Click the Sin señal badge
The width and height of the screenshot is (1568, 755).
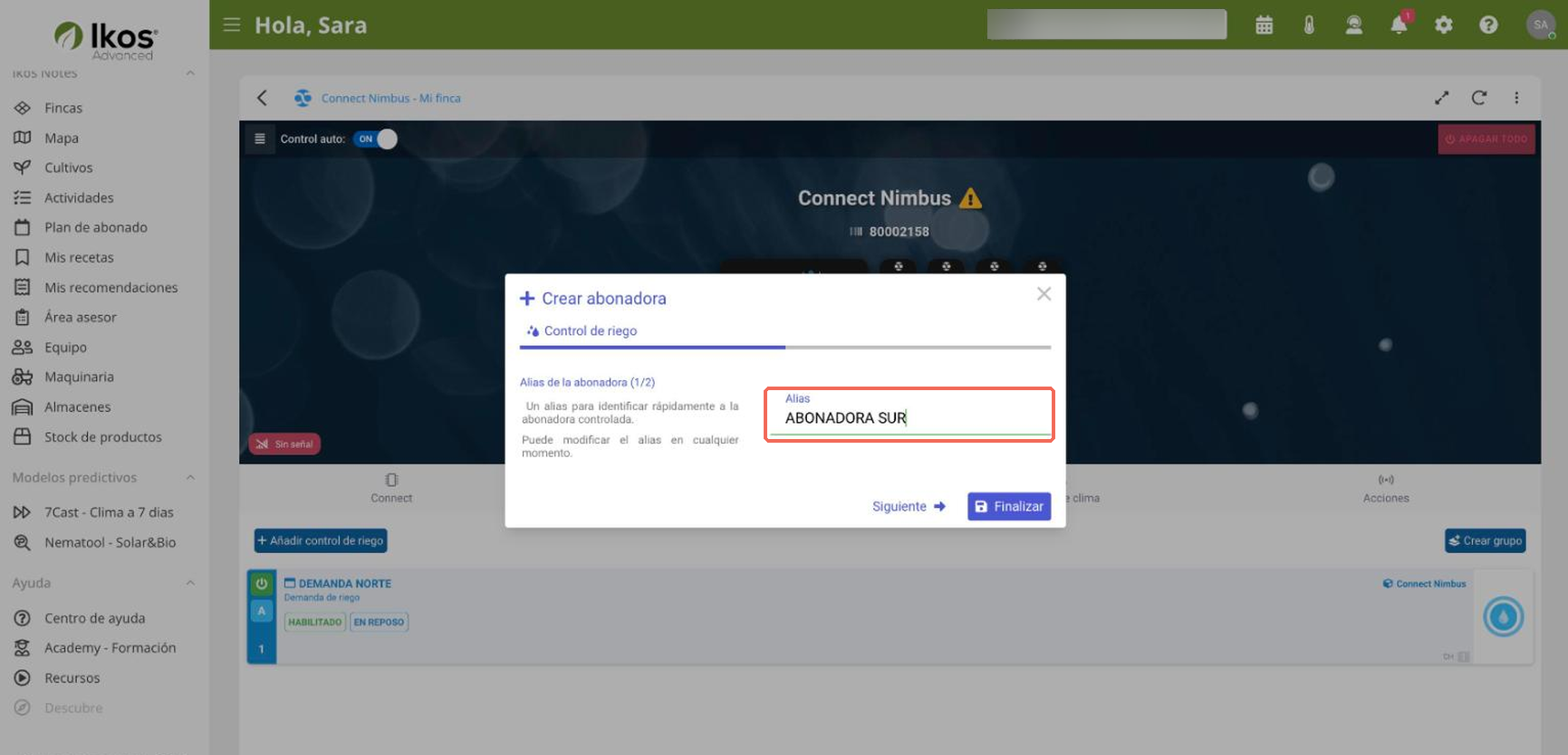pos(284,444)
